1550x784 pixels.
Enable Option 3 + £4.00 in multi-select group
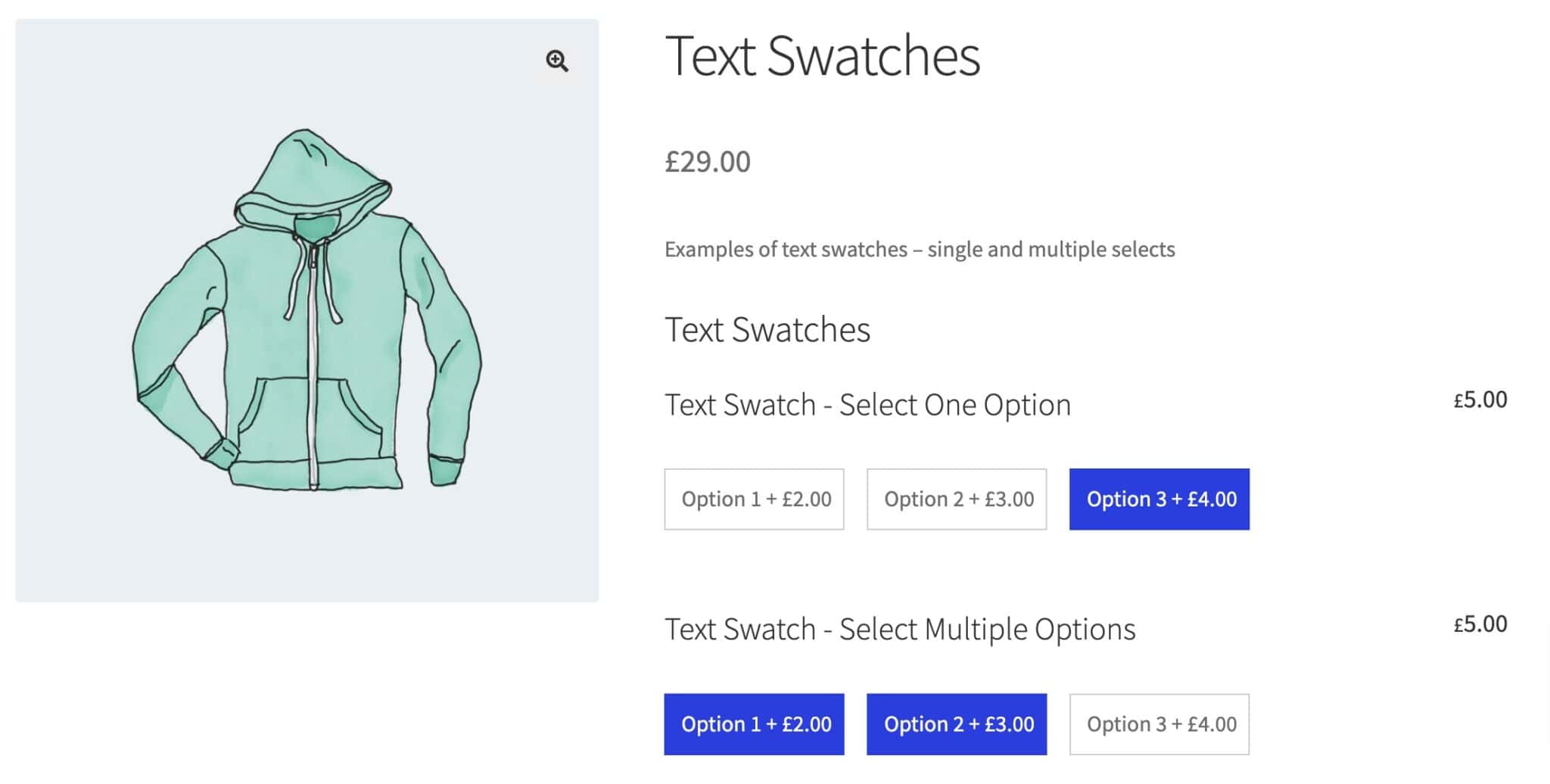click(x=1159, y=724)
